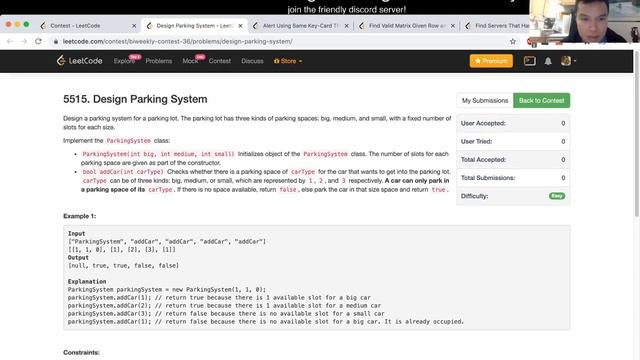Viewport: 640px width, 360px height.
Task: Click the macOS red close button
Action: (x=8, y=24)
